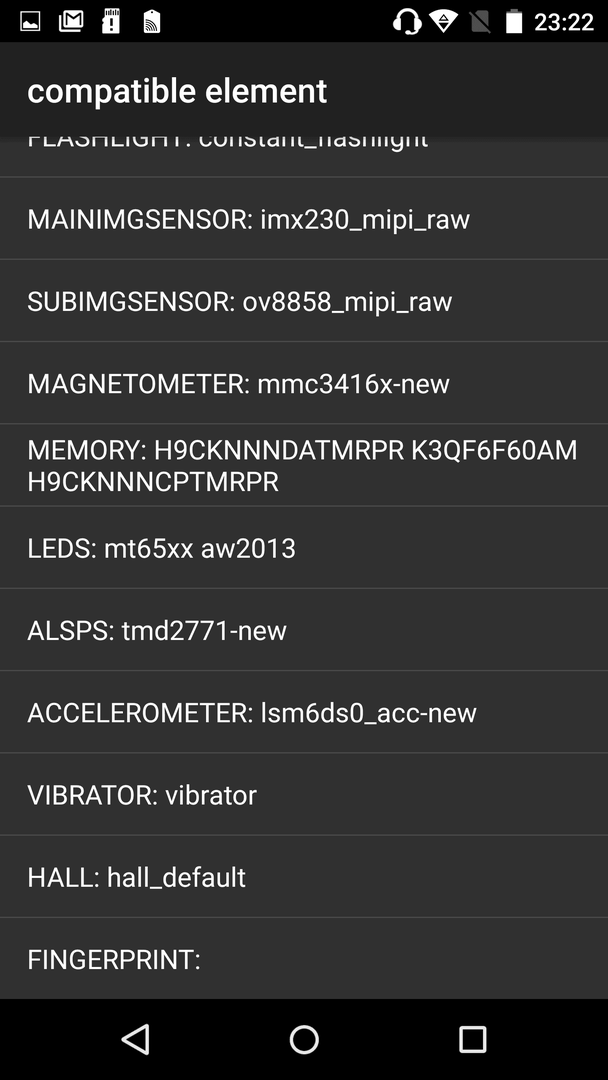Screen dimensions: 608x1080
Task: Tap the battery status icon
Action: pyautogui.click(x=514, y=21)
